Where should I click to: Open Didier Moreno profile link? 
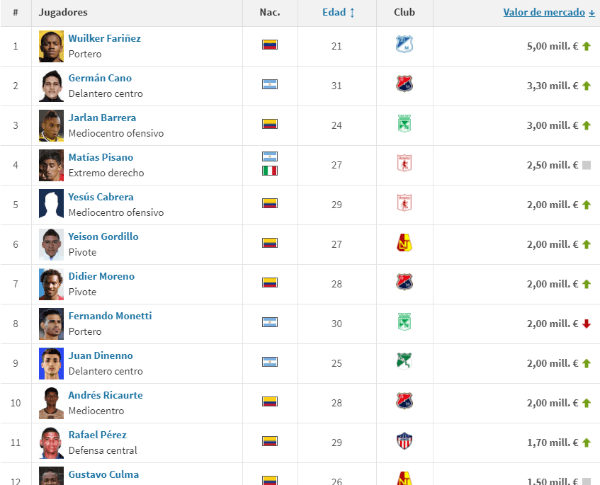pyautogui.click(x=101, y=276)
